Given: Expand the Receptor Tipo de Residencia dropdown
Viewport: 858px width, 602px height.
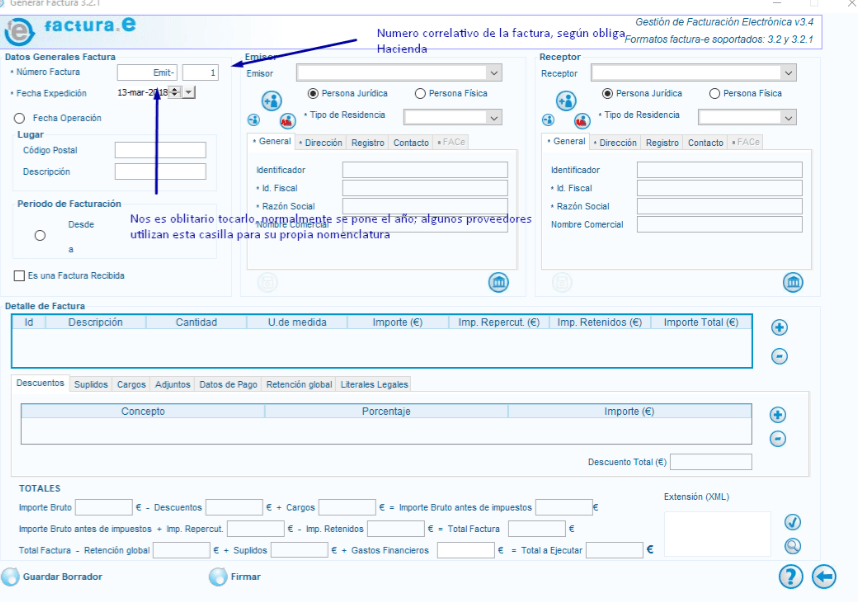Looking at the screenshot, I should coord(788,118).
